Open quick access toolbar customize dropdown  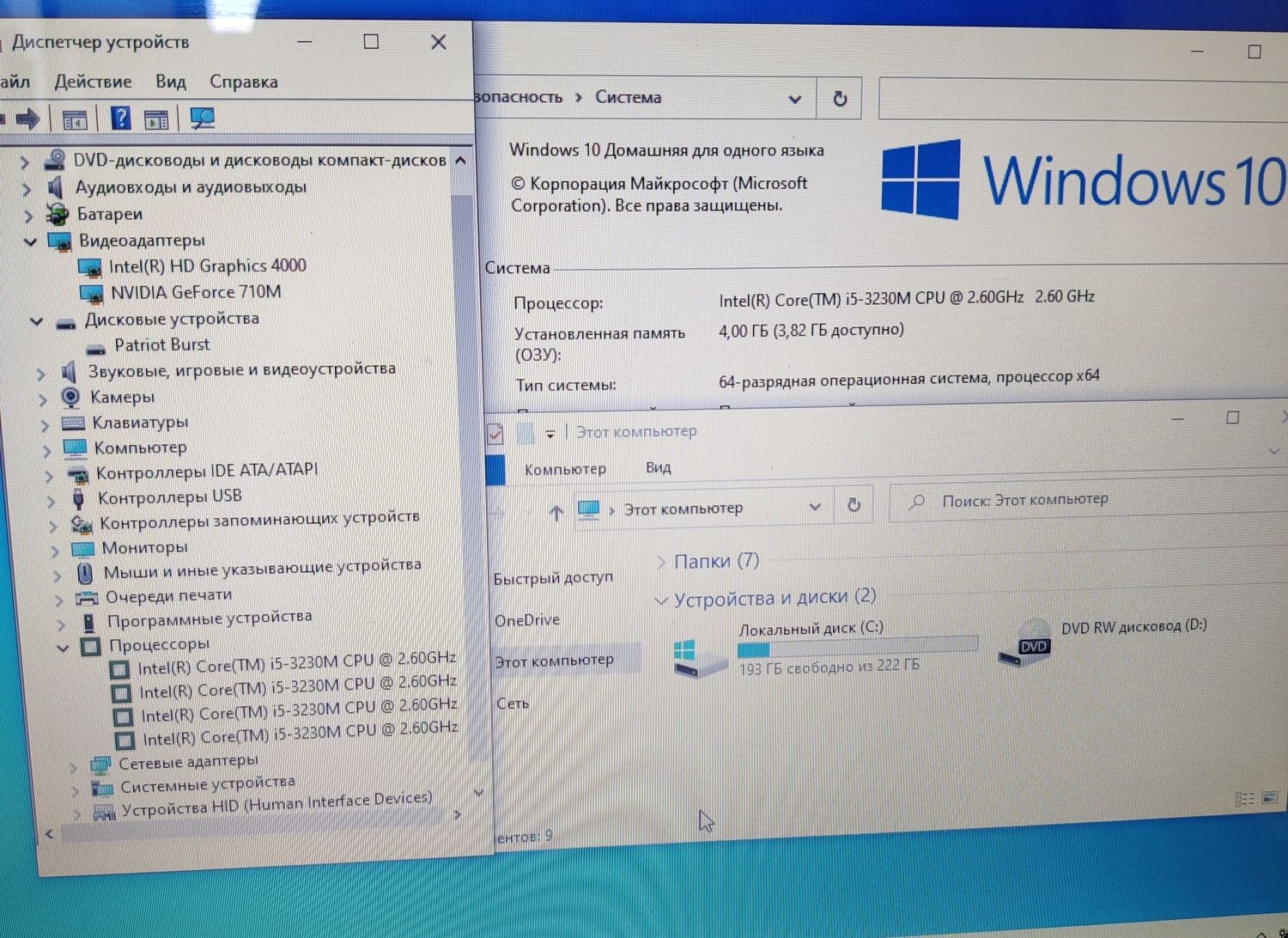pos(550,433)
